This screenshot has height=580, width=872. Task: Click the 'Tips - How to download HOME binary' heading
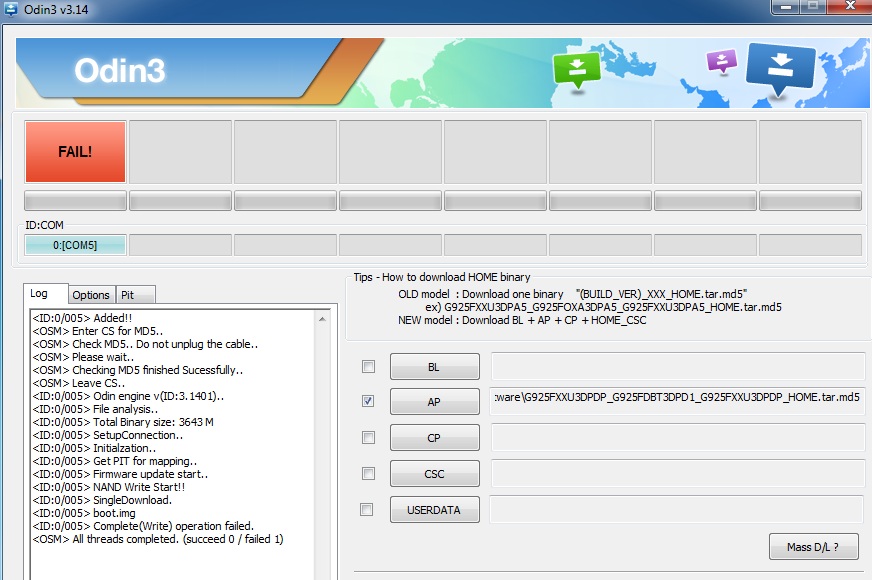click(x=442, y=277)
